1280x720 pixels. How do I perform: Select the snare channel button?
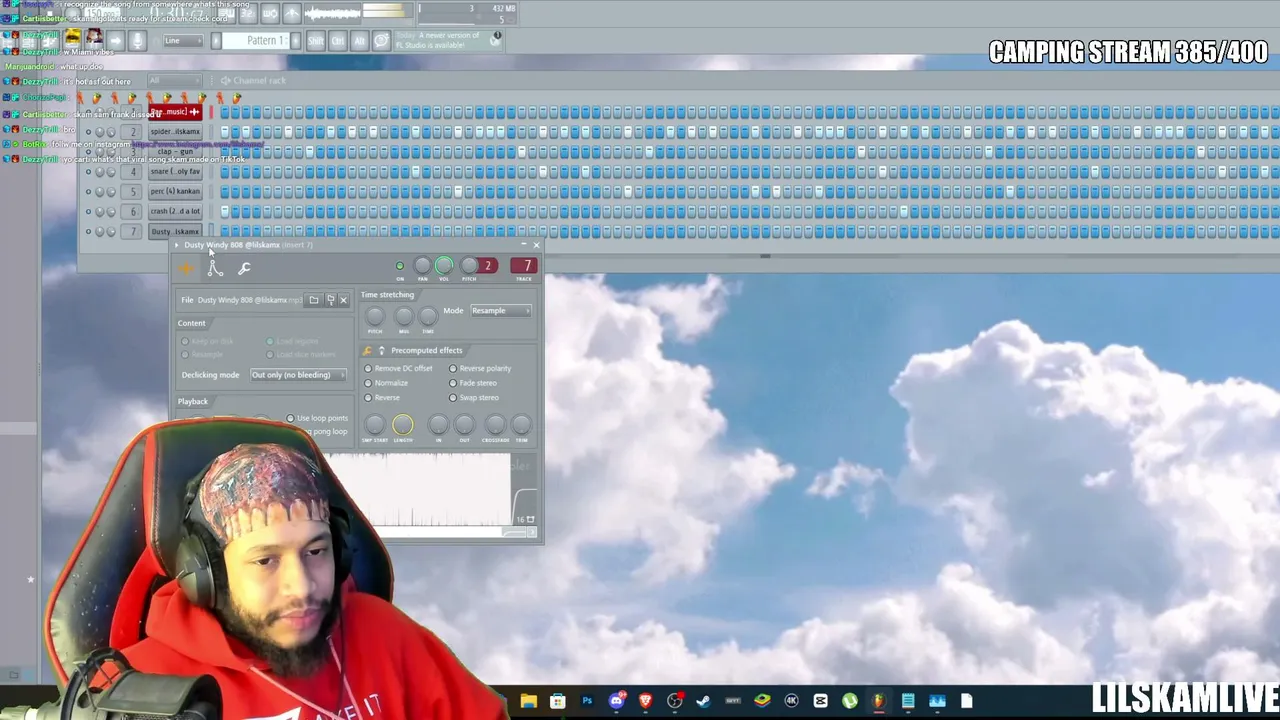(x=175, y=172)
